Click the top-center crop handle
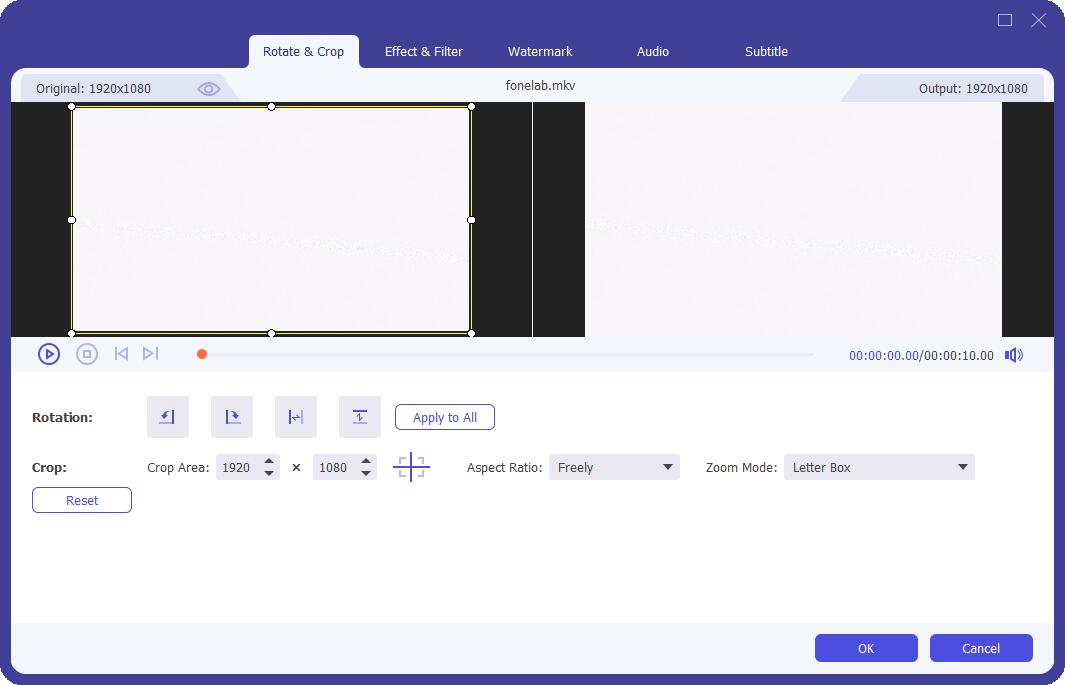This screenshot has width=1065, height=685. 272,107
